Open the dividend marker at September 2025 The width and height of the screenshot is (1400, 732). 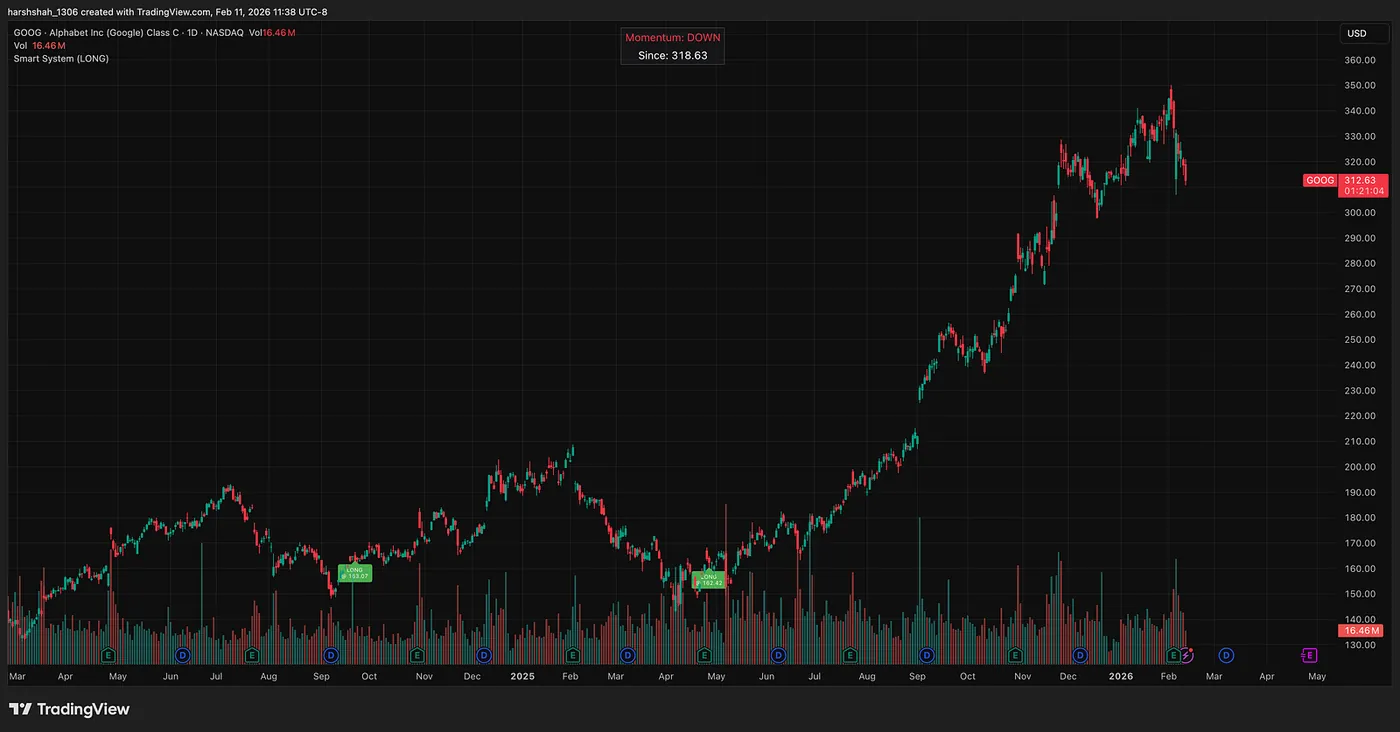coord(927,655)
